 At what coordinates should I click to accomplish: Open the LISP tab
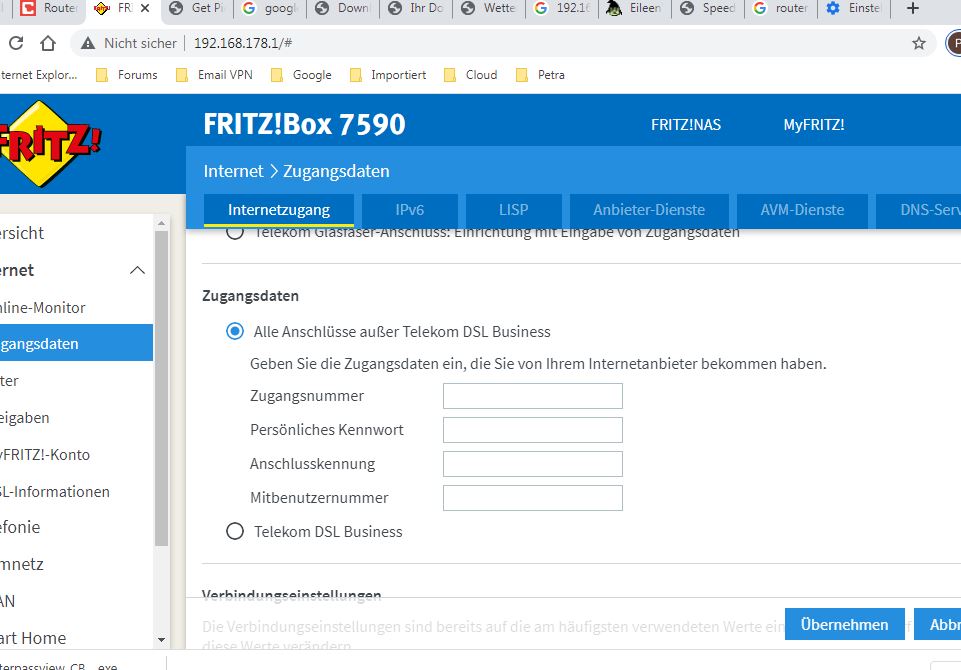click(514, 210)
